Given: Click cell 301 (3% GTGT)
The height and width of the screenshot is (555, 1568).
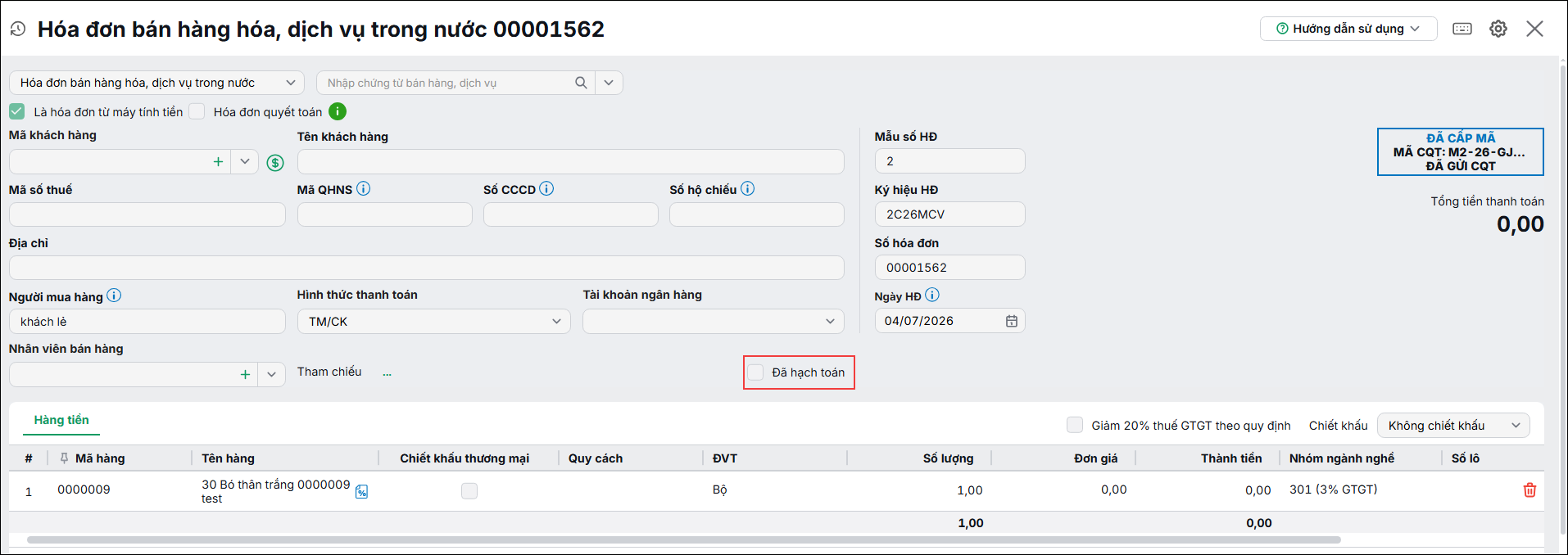Looking at the screenshot, I should pos(1334,490).
